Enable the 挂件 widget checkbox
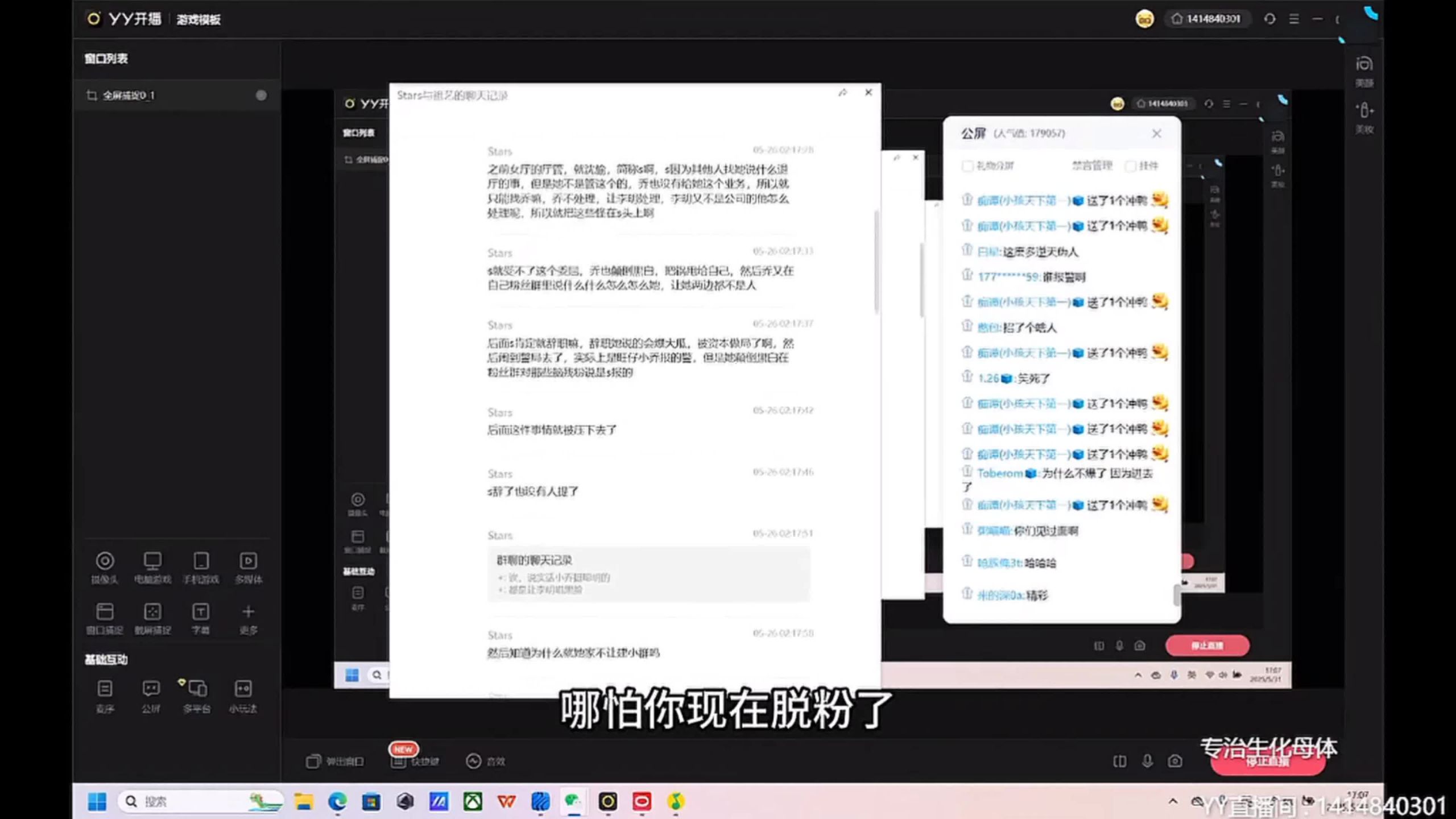1456x819 pixels. click(1131, 166)
